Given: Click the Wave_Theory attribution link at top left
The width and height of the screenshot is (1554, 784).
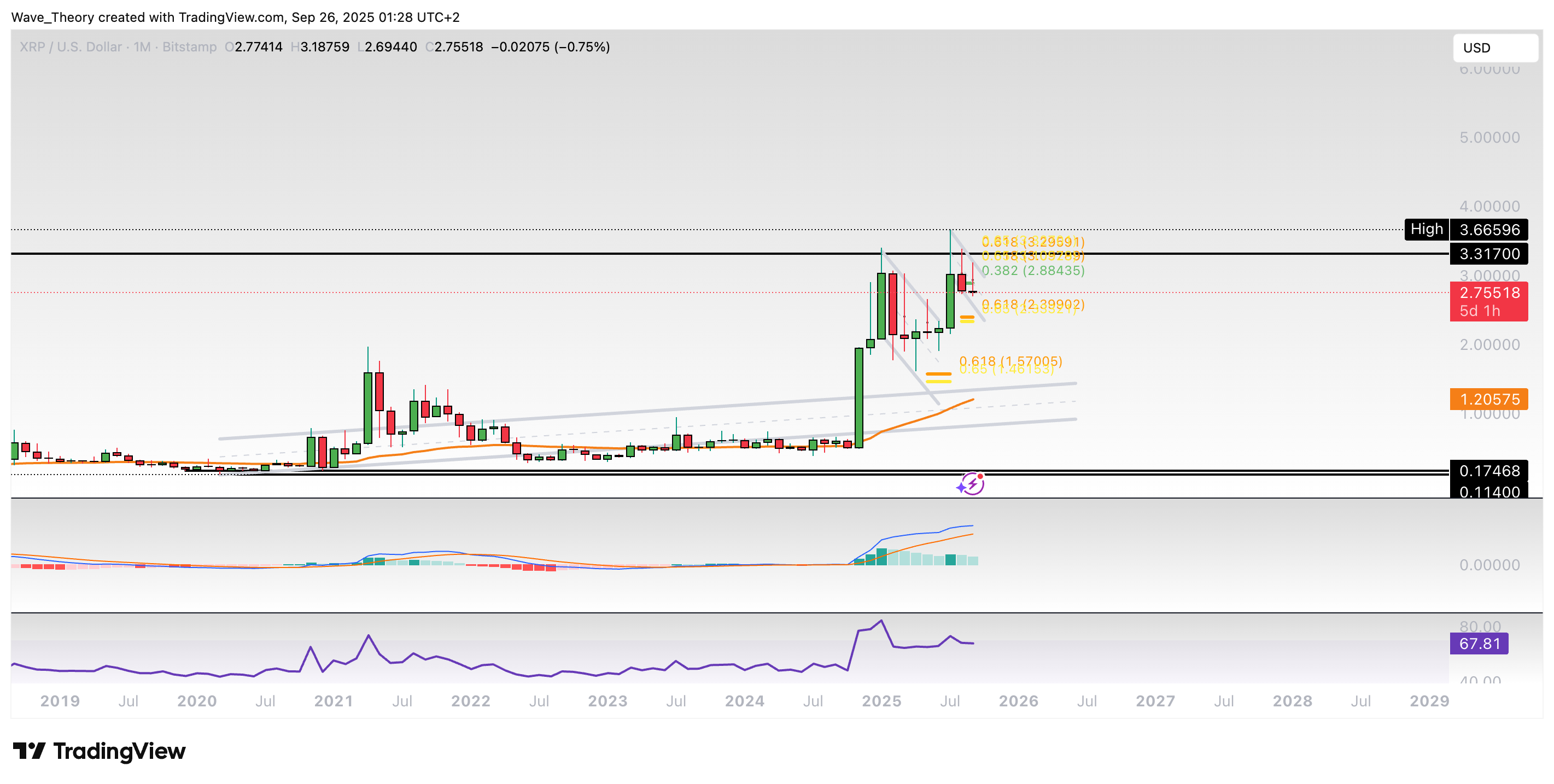Looking at the screenshot, I should [54, 17].
